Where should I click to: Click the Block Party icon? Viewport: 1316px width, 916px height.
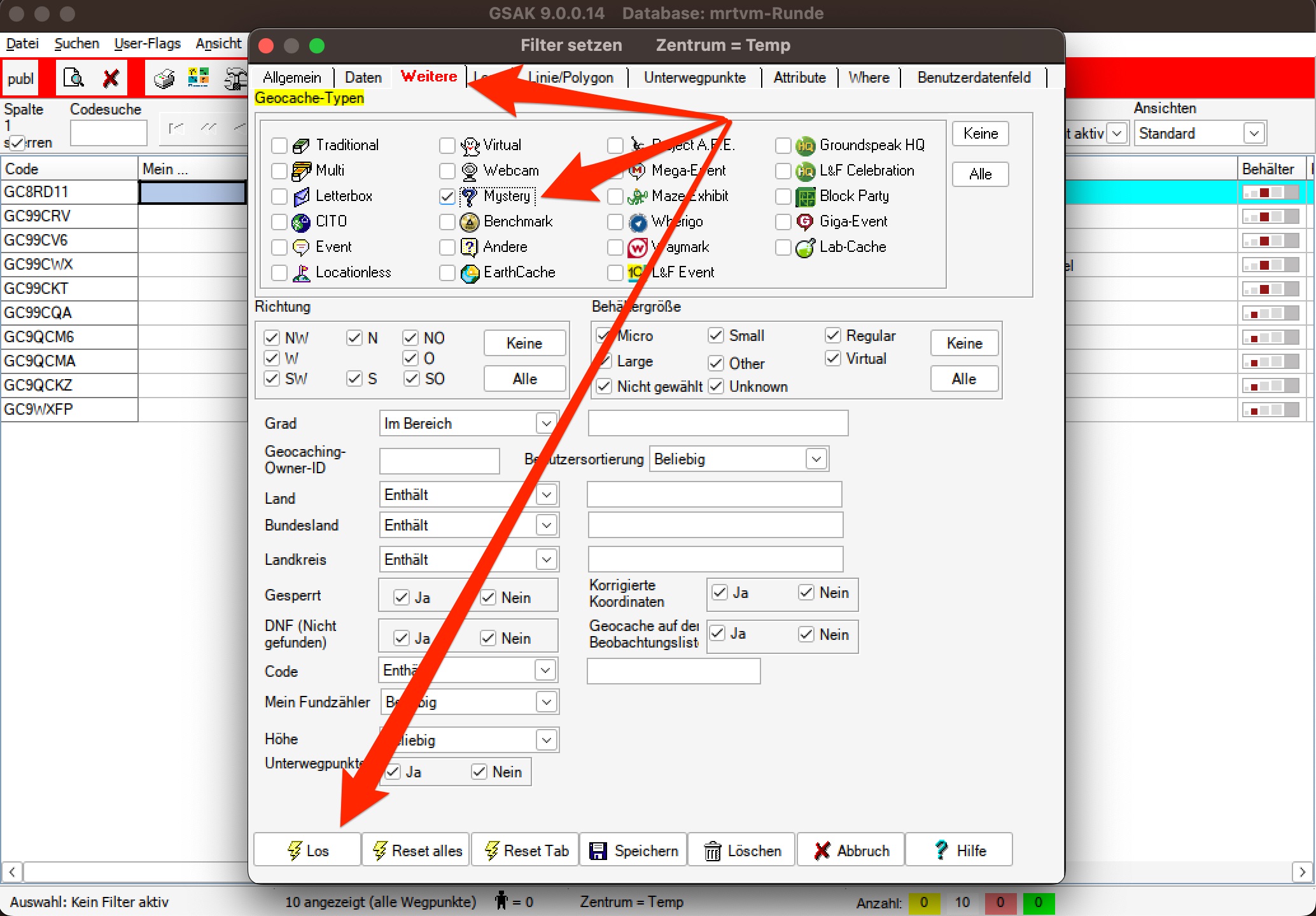(806, 197)
